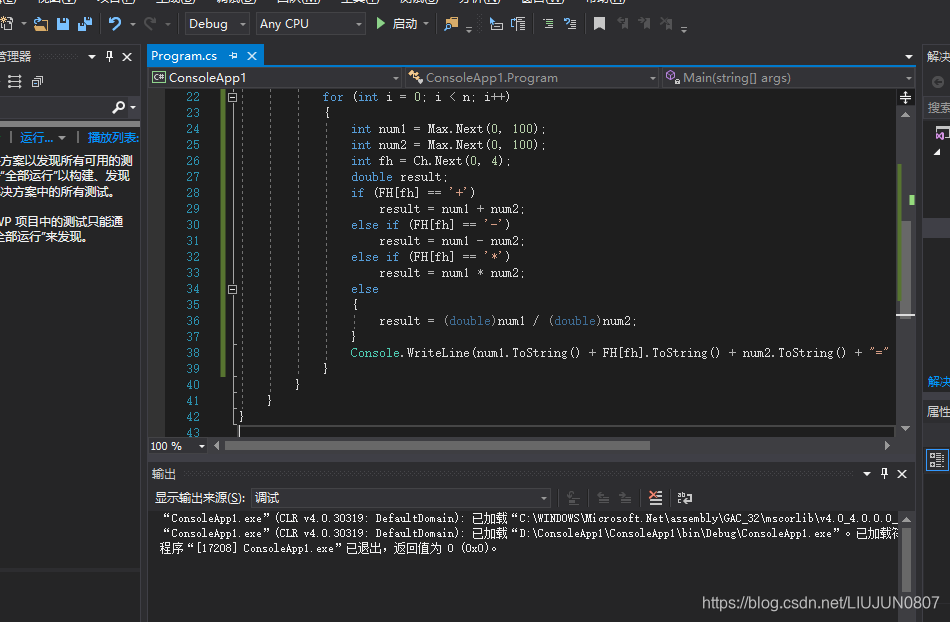Viewport: 950px width, 622px height.
Task: Open the Any CPU platform dropdown
Action: (x=310, y=24)
